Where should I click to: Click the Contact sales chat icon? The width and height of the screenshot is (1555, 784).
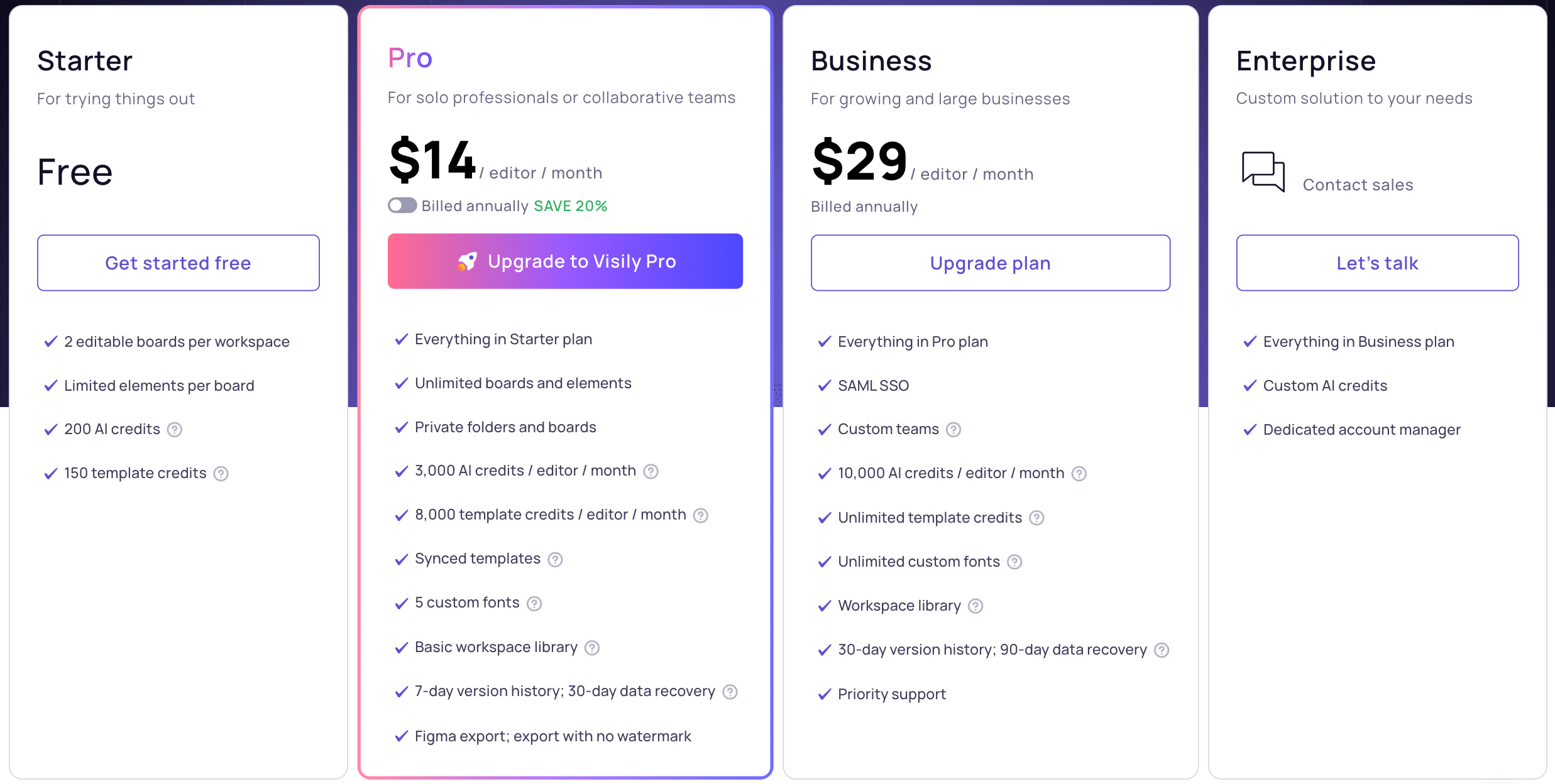click(1263, 171)
